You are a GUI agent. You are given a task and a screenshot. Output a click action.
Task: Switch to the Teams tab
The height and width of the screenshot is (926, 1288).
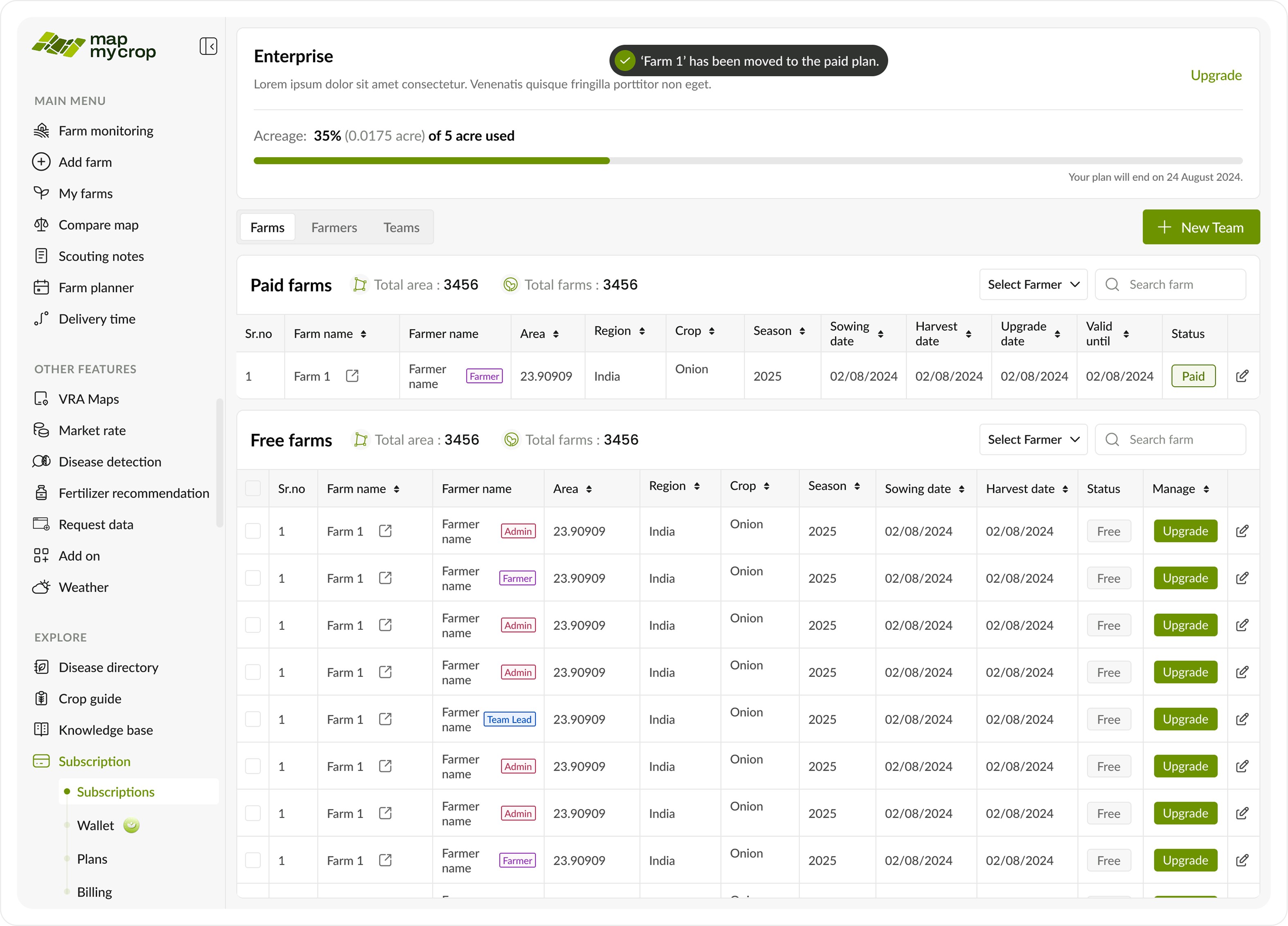(x=401, y=228)
